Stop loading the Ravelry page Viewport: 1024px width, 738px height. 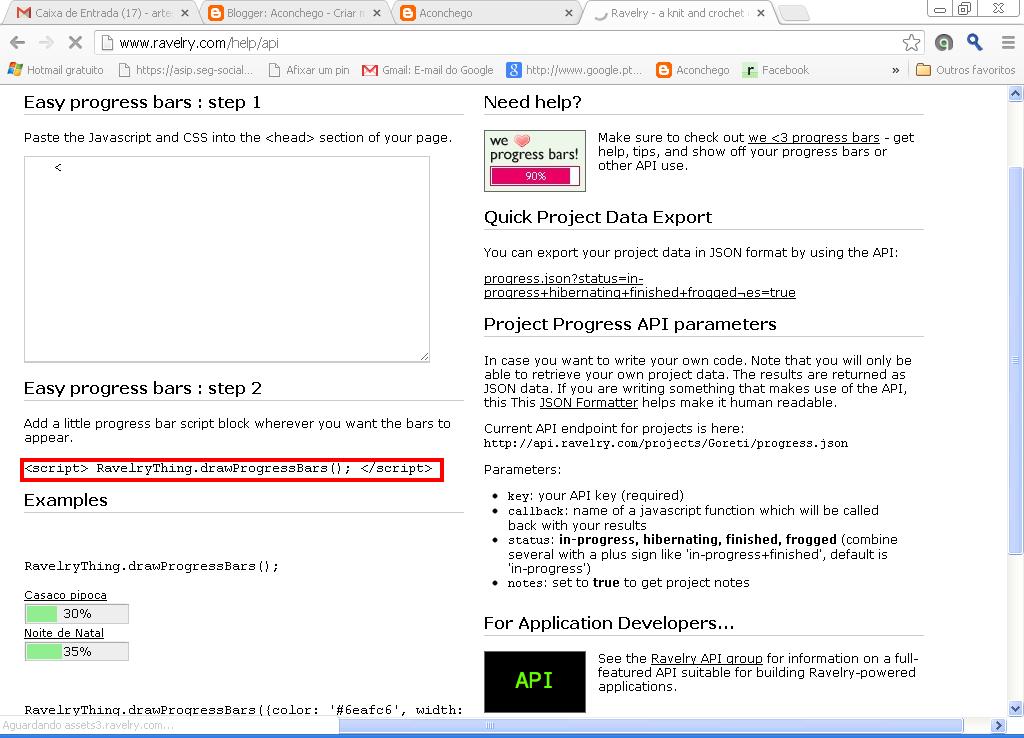click(x=75, y=43)
